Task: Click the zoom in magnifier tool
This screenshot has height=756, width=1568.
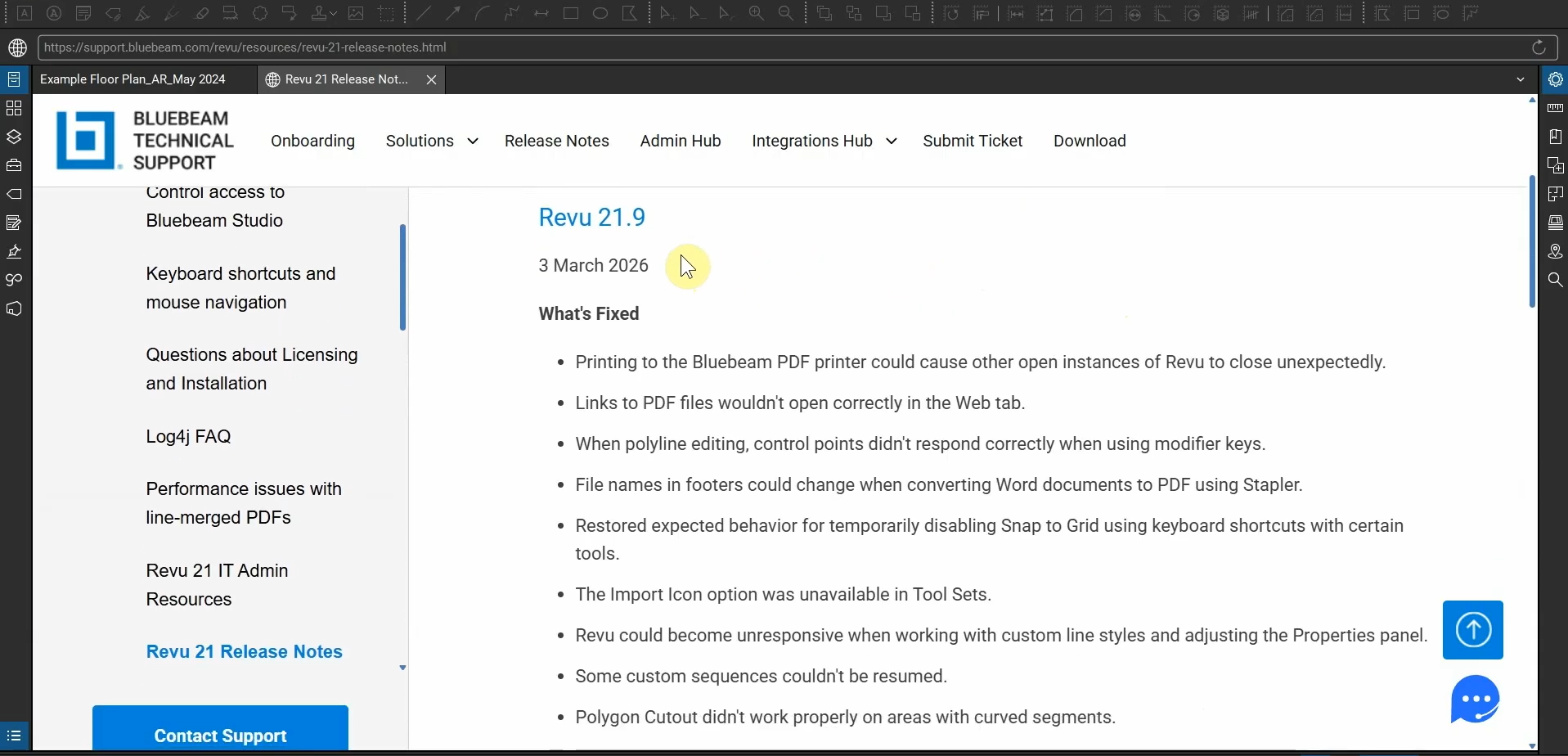Action: tap(757, 14)
